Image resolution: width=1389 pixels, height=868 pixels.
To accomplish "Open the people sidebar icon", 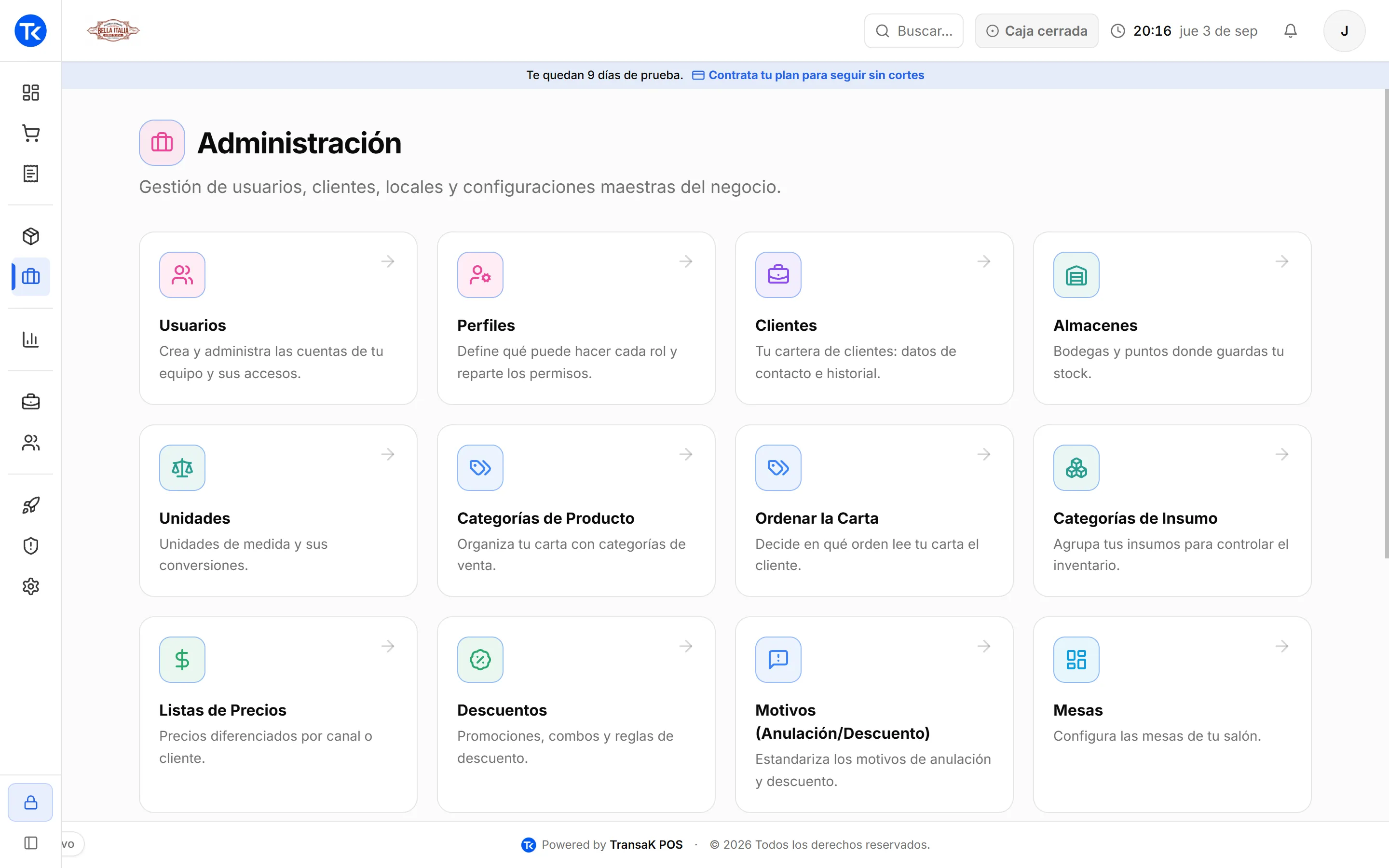I will click(30, 443).
